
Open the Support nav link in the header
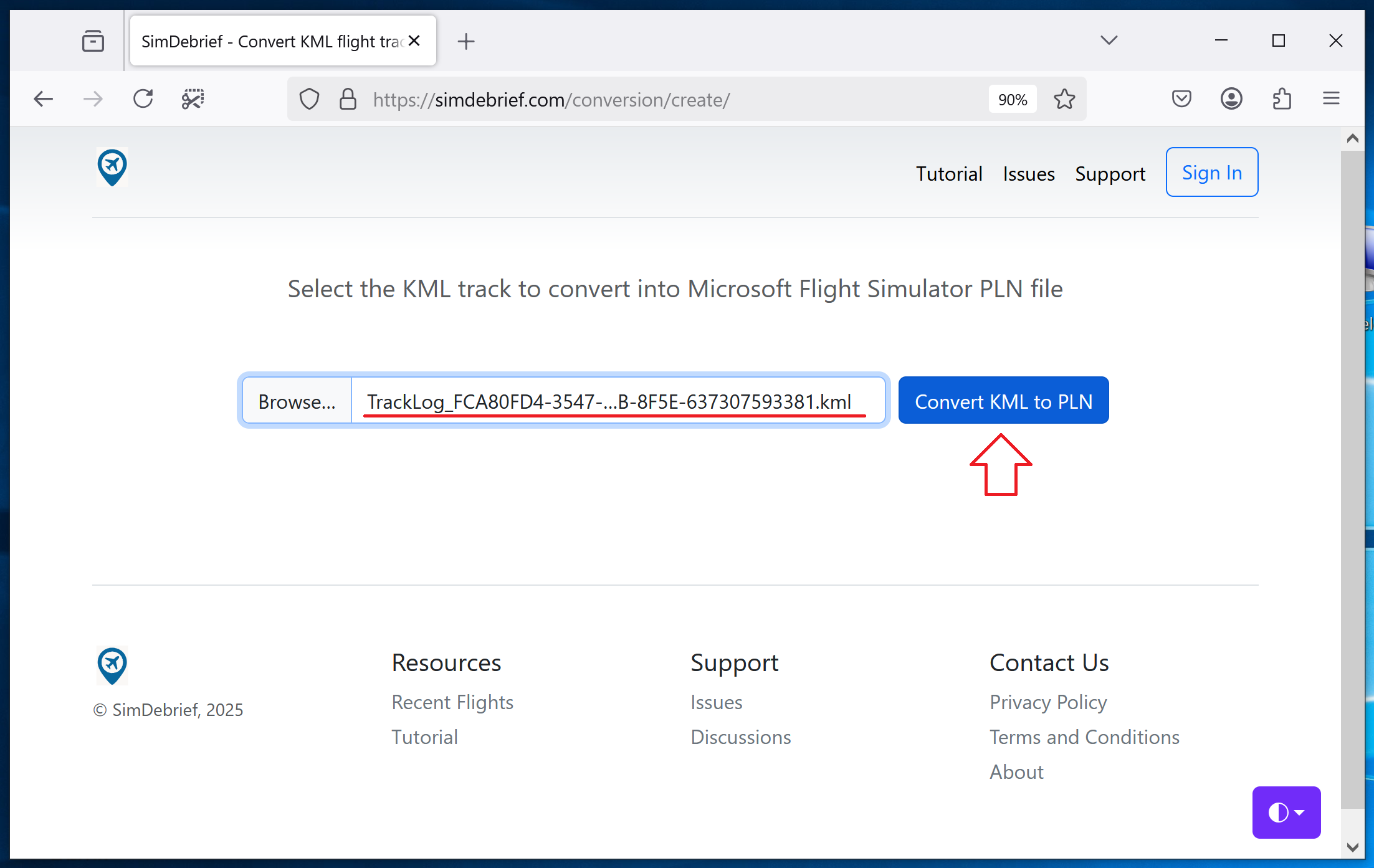click(x=1110, y=173)
